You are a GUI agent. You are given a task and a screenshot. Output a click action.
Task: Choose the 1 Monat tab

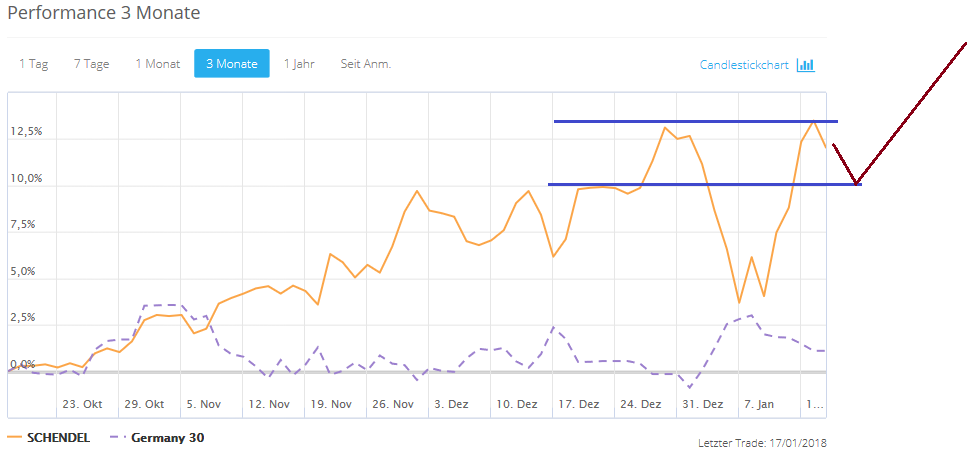(158, 64)
